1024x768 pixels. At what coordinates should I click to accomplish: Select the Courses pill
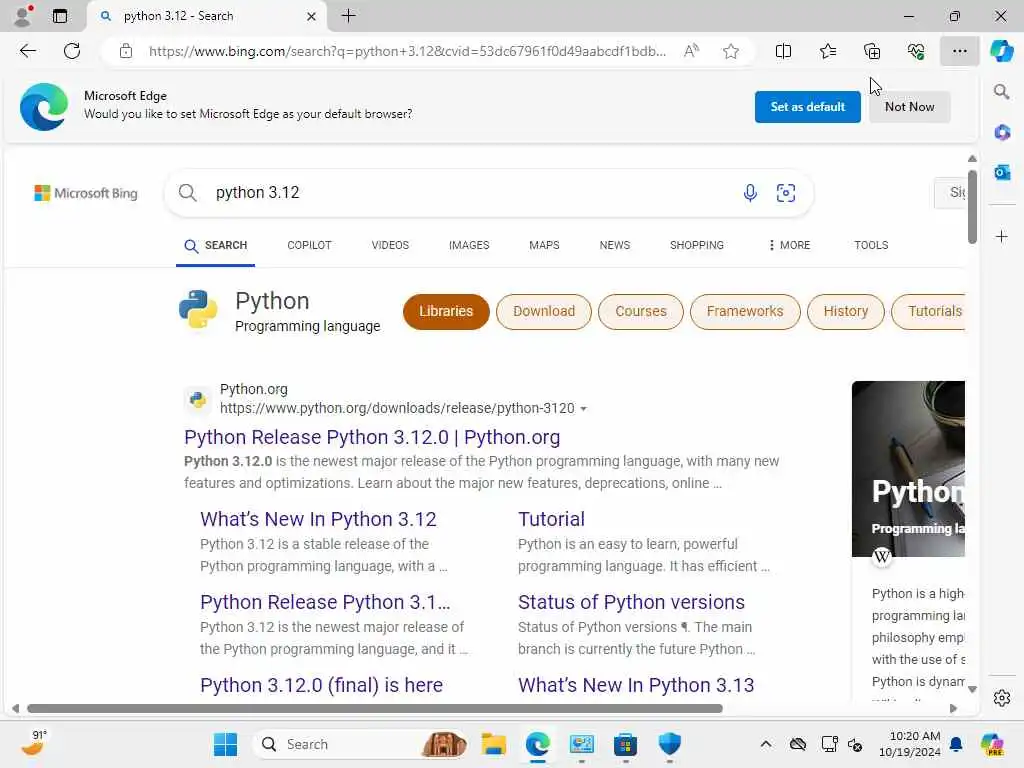tap(640, 312)
